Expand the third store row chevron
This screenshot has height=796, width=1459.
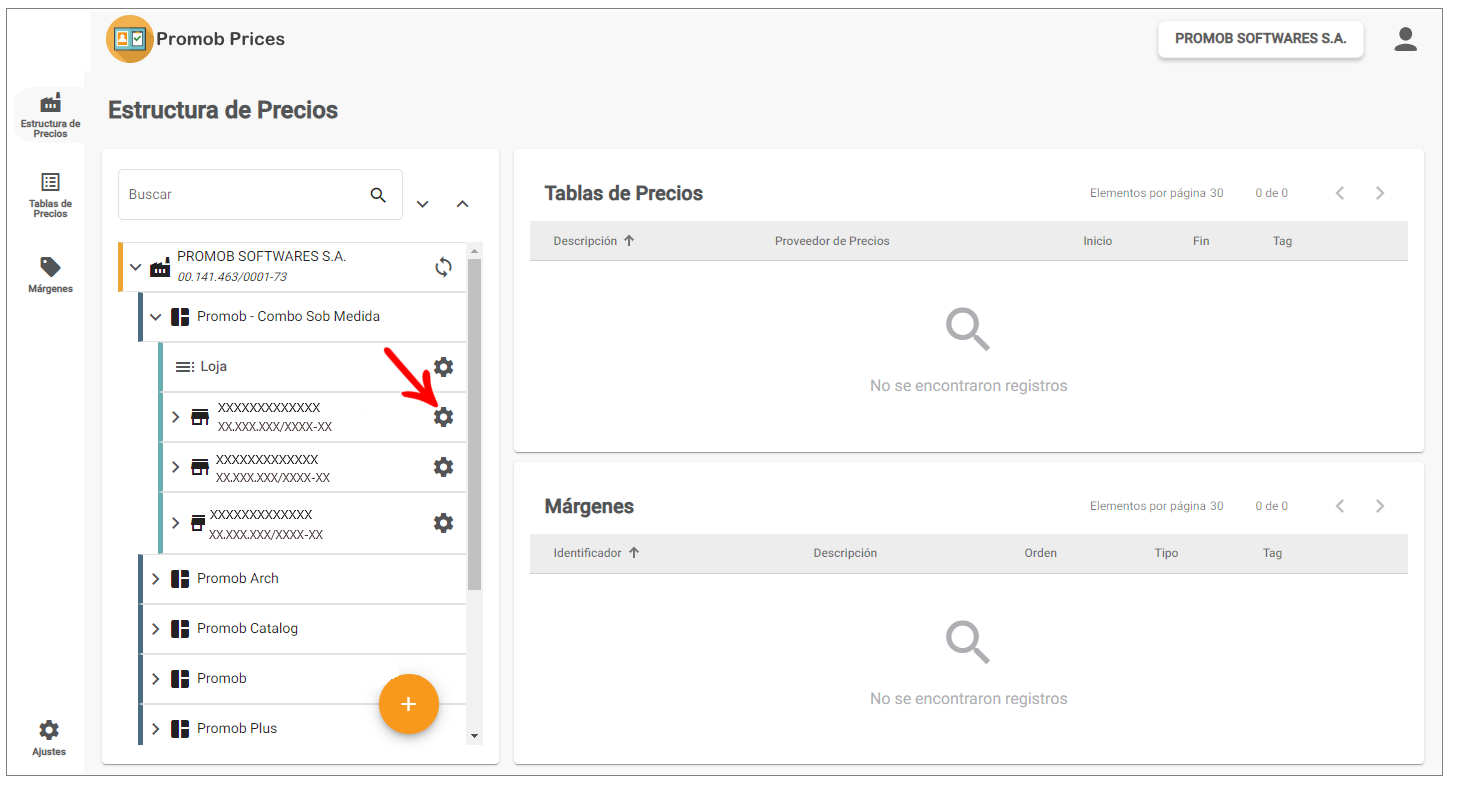(175, 523)
